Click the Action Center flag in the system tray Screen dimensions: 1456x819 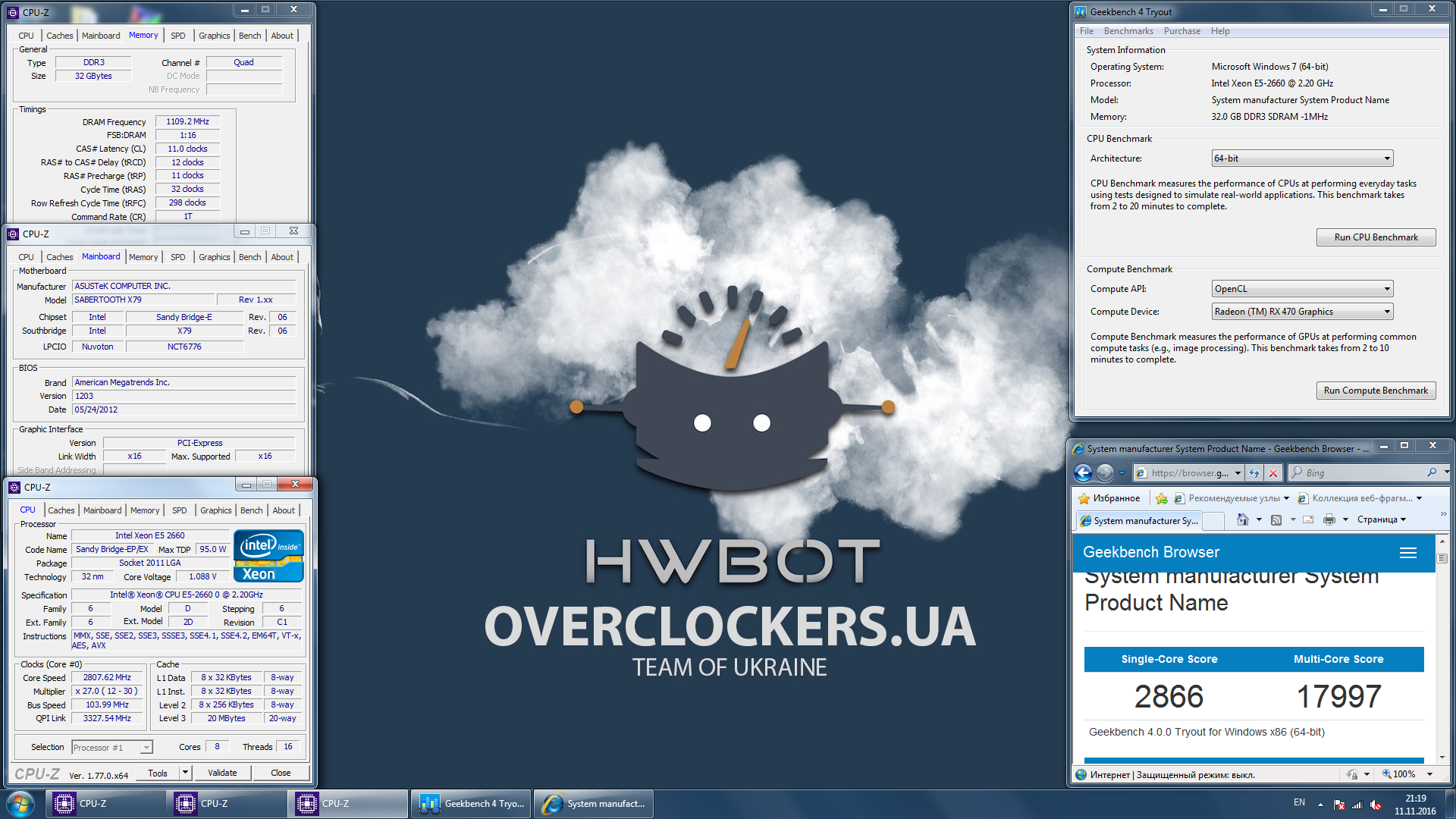tap(1339, 805)
